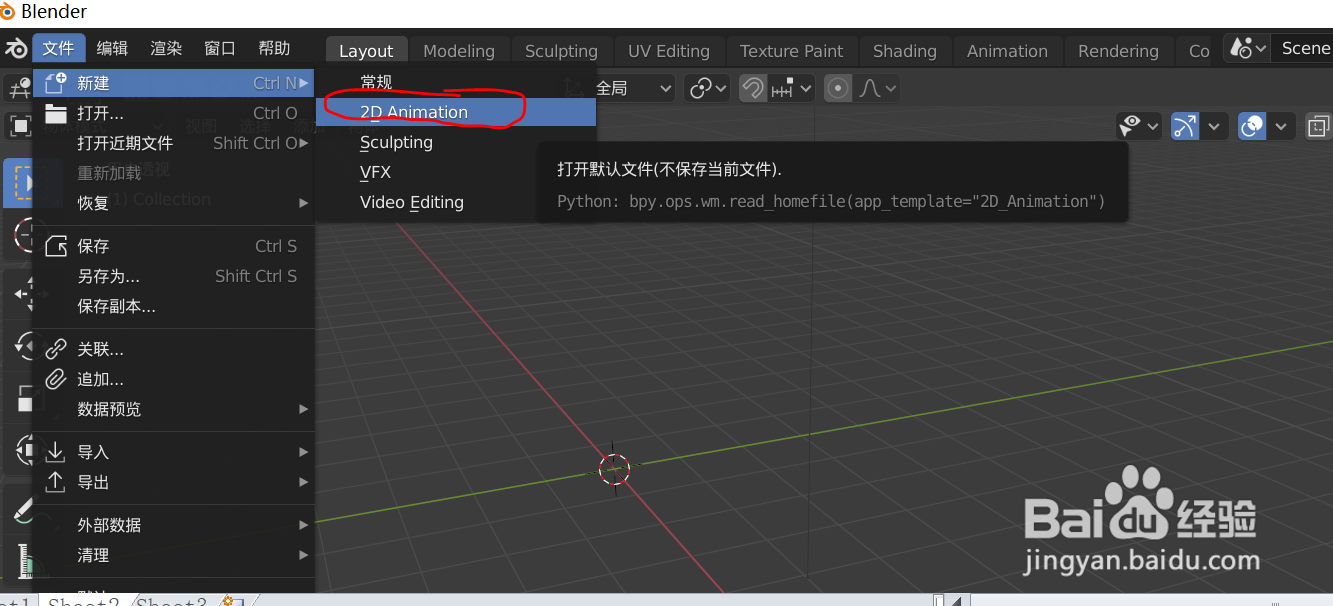Switch to the Animation workspace tab

tap(1007, 50)
